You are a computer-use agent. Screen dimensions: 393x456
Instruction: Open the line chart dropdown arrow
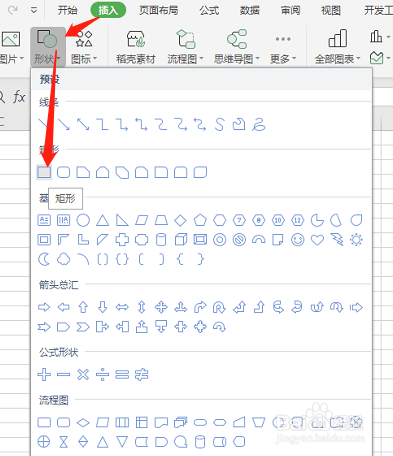pos(388,58)
